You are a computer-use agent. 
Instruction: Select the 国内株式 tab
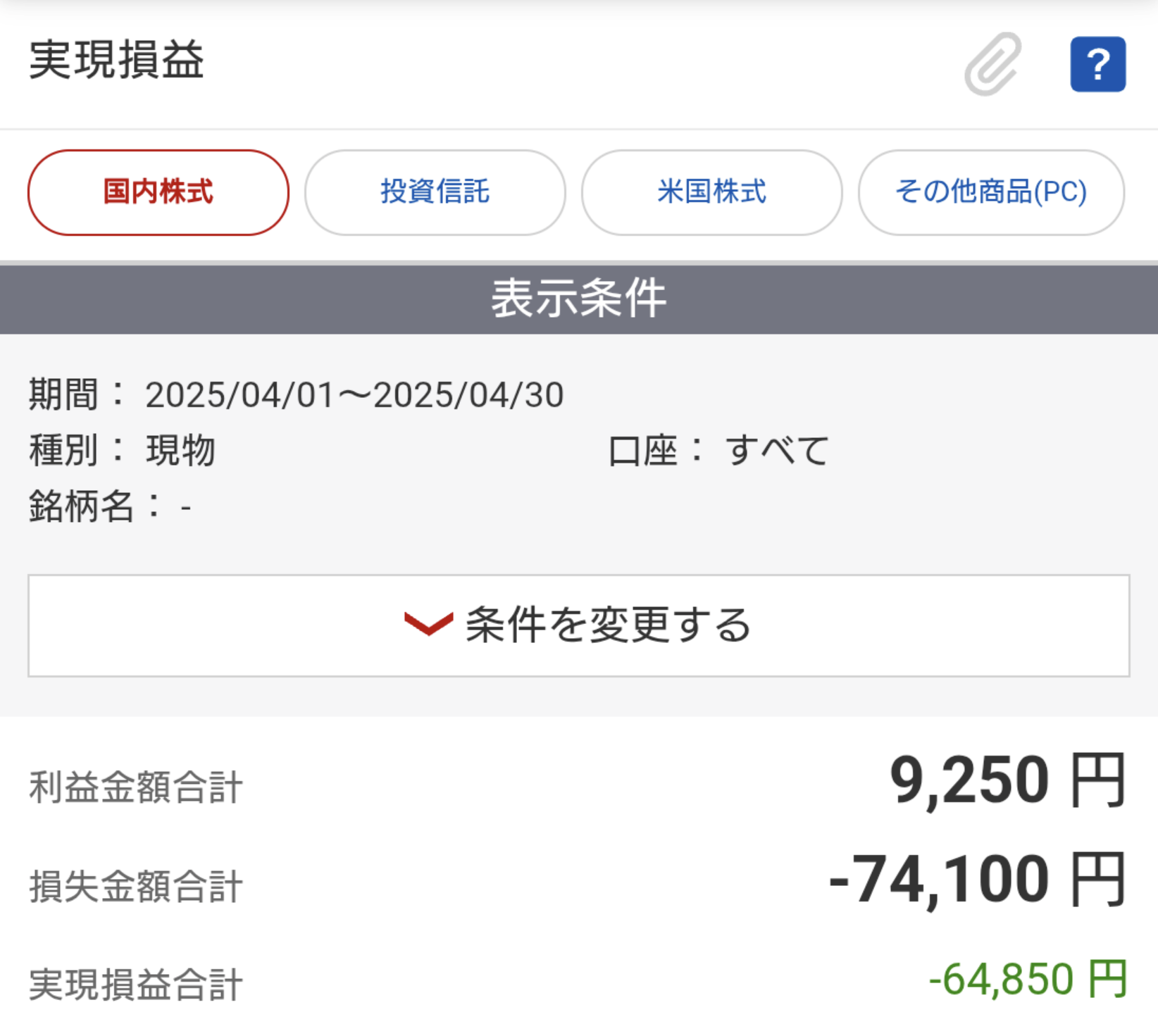pyautogui.click(x=158, y=192)
